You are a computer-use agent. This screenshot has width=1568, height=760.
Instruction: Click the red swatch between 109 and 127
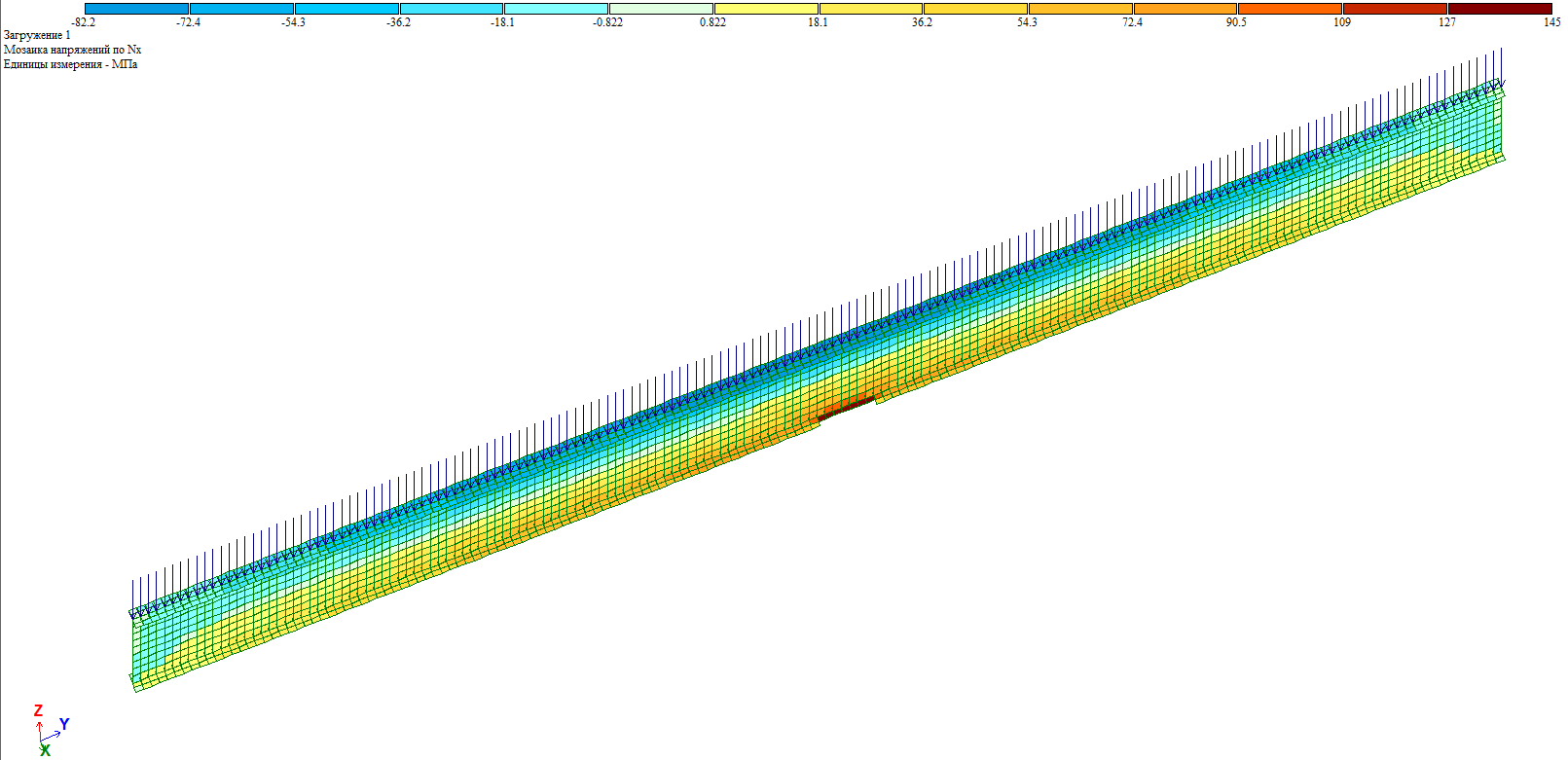[x=1395, y=9]
